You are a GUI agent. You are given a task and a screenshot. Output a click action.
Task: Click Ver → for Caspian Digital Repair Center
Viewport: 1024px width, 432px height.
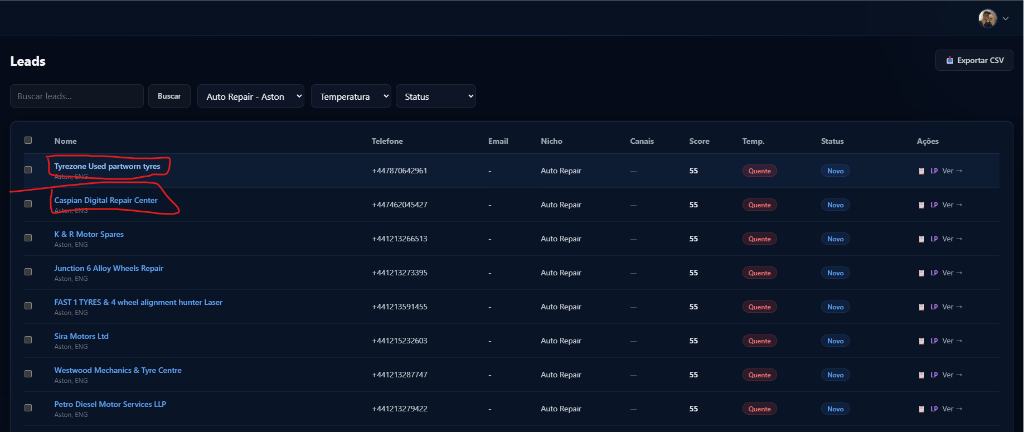952,205
